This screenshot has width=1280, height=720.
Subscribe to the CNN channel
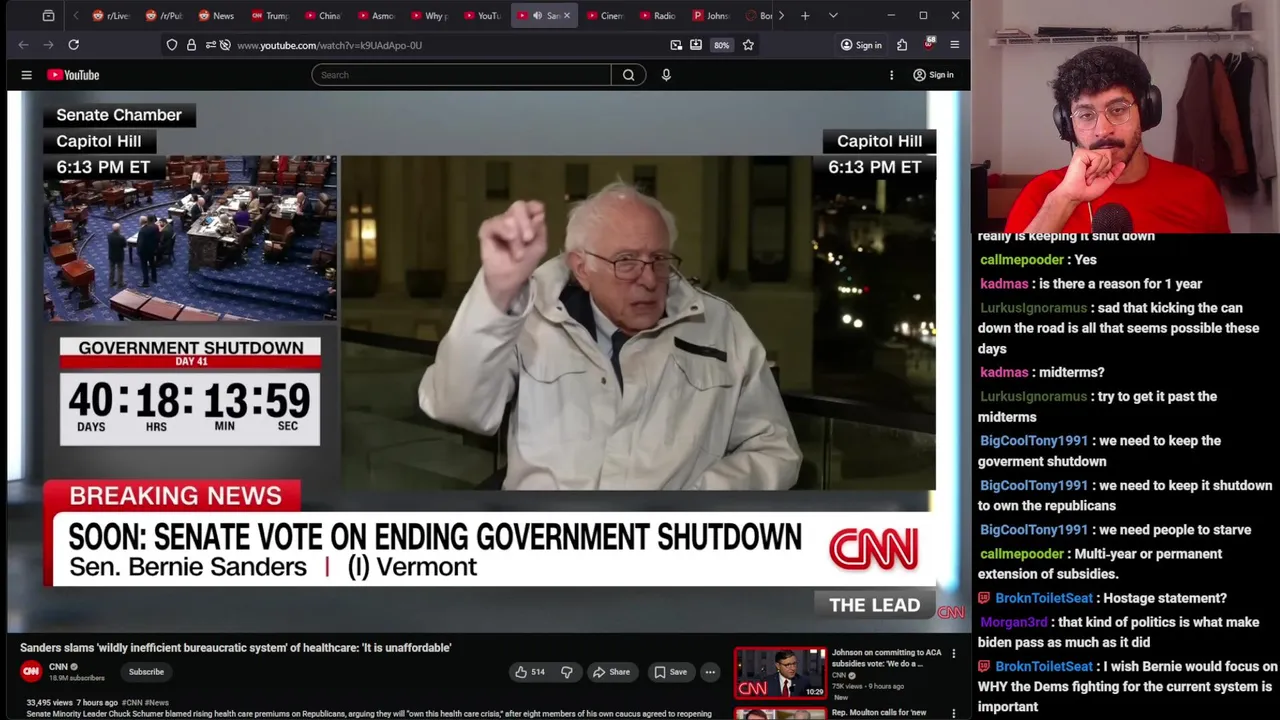pyautogui.click(x=146, y=672)
